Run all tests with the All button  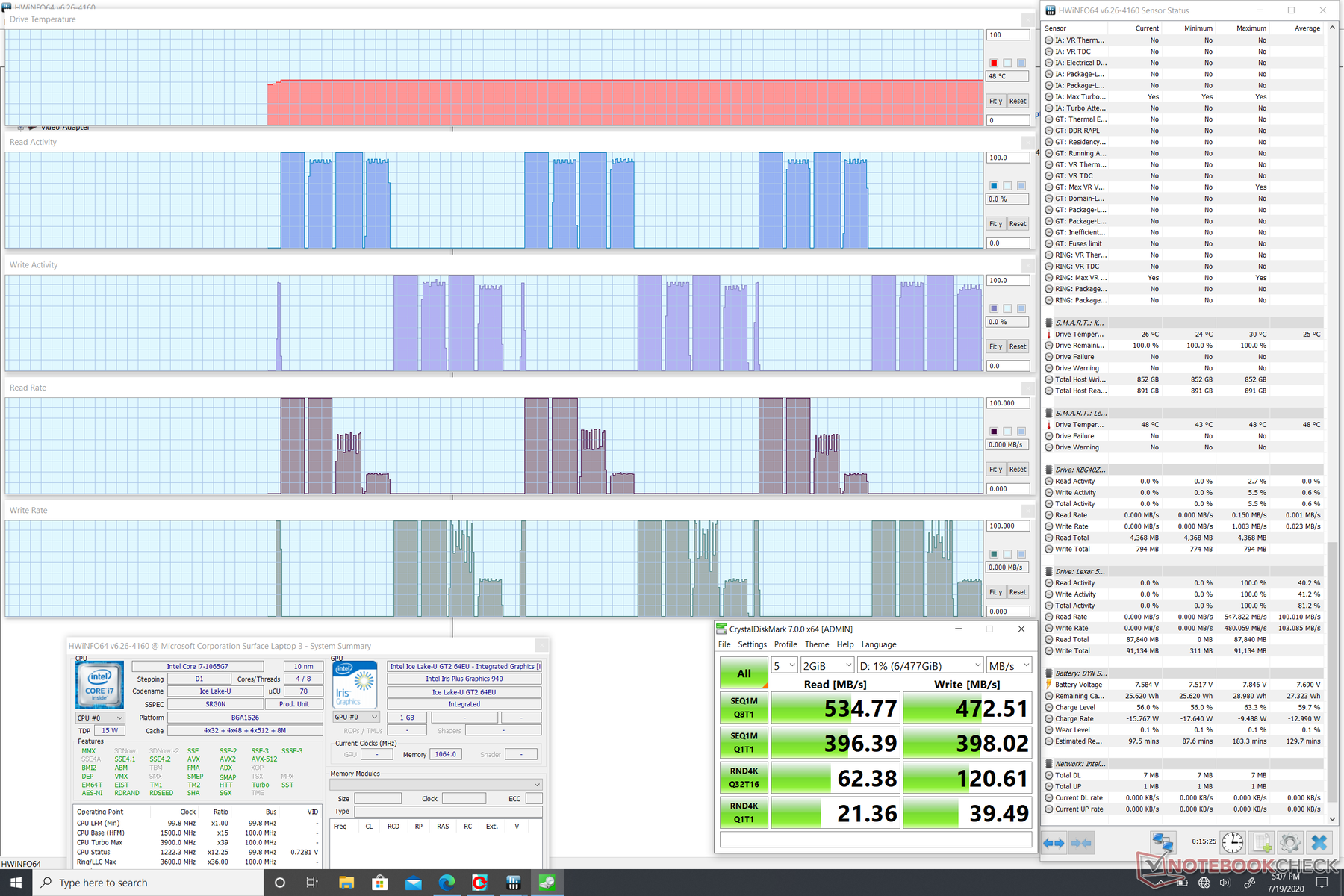(744, 673)
